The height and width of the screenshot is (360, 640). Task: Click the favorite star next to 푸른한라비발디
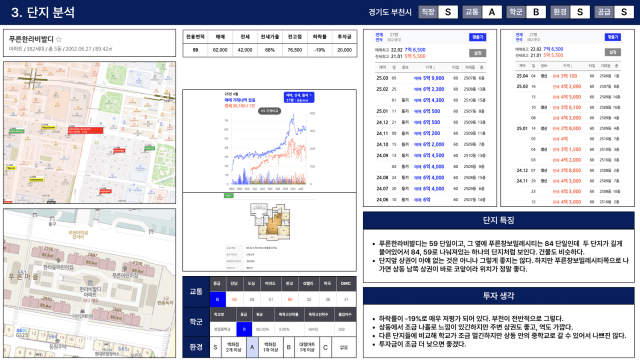[x=59, y=39]
